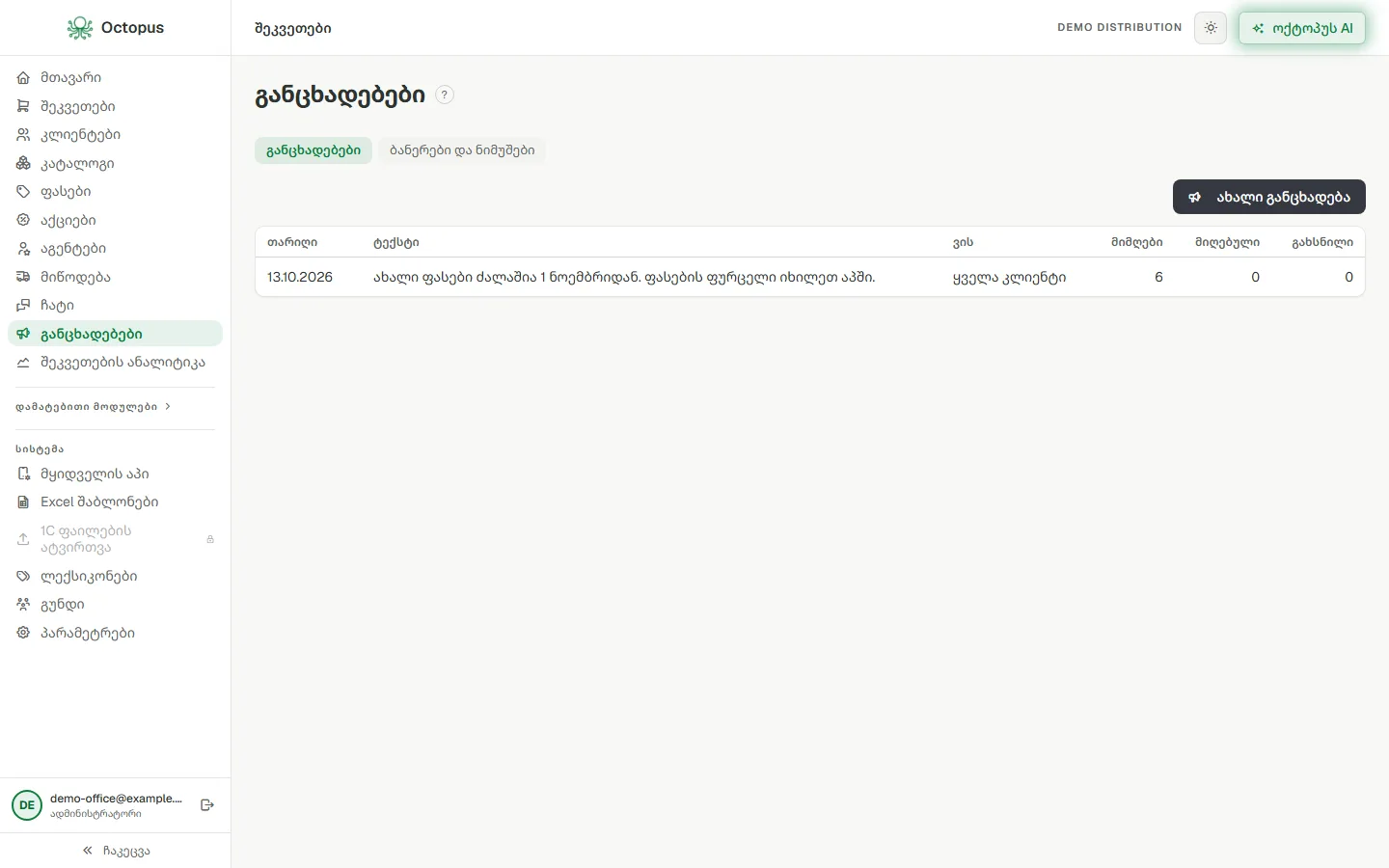Select the კატალოგი boxes icon
The width and height of the screenshot is (1389, 868).
click(x=23, y=163)
